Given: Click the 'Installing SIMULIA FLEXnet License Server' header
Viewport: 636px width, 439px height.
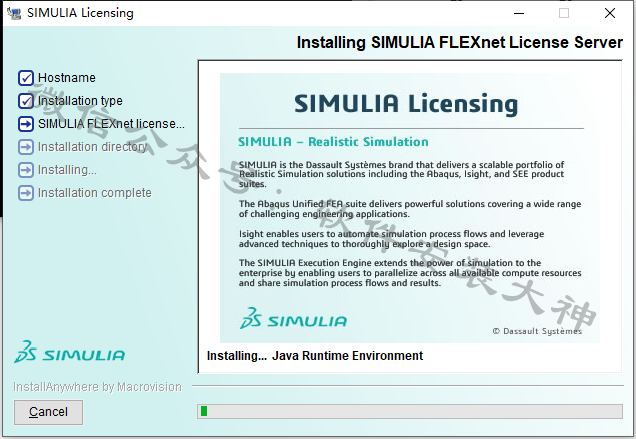Looking at the screenshot, I should (460, 43).
